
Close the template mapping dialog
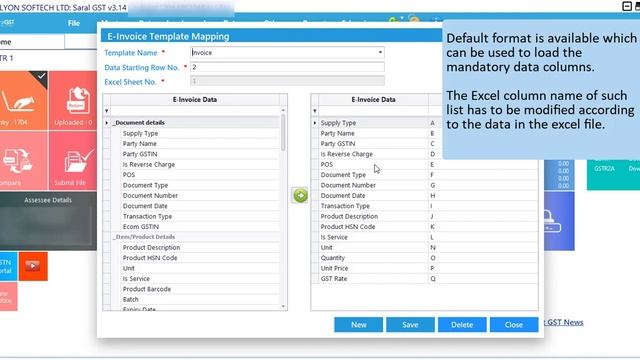pyautogui.click(x=514, y=325)
